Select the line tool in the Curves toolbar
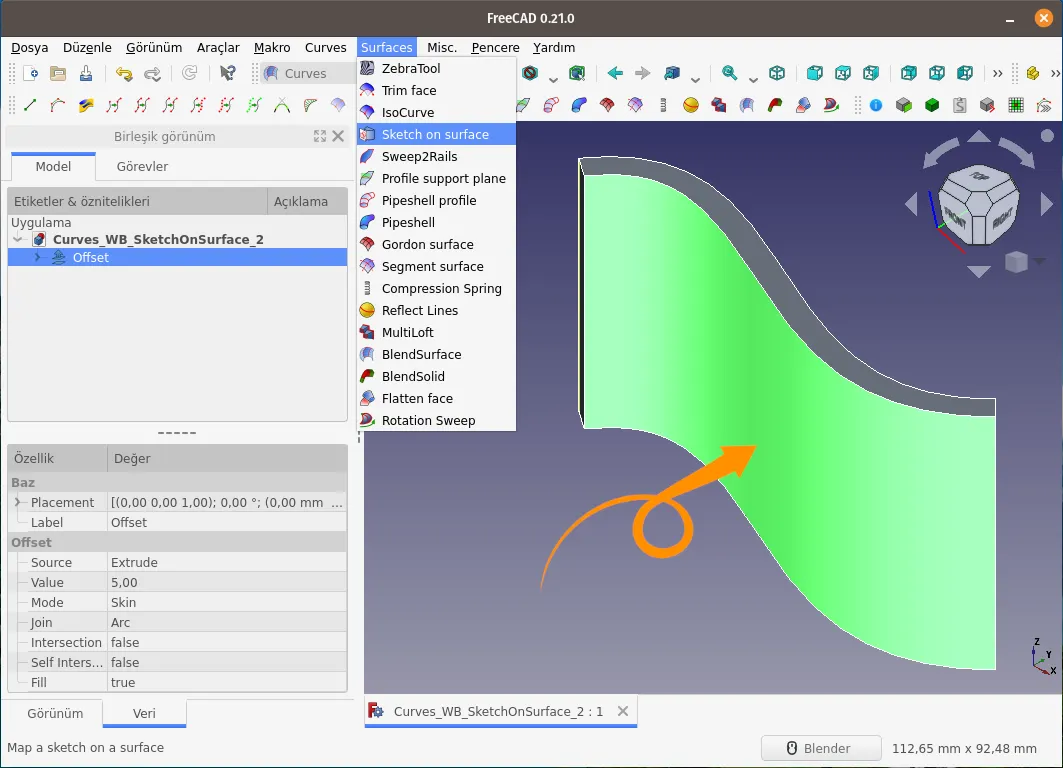This screenshot has height=768, width=1063. (30, 105)
